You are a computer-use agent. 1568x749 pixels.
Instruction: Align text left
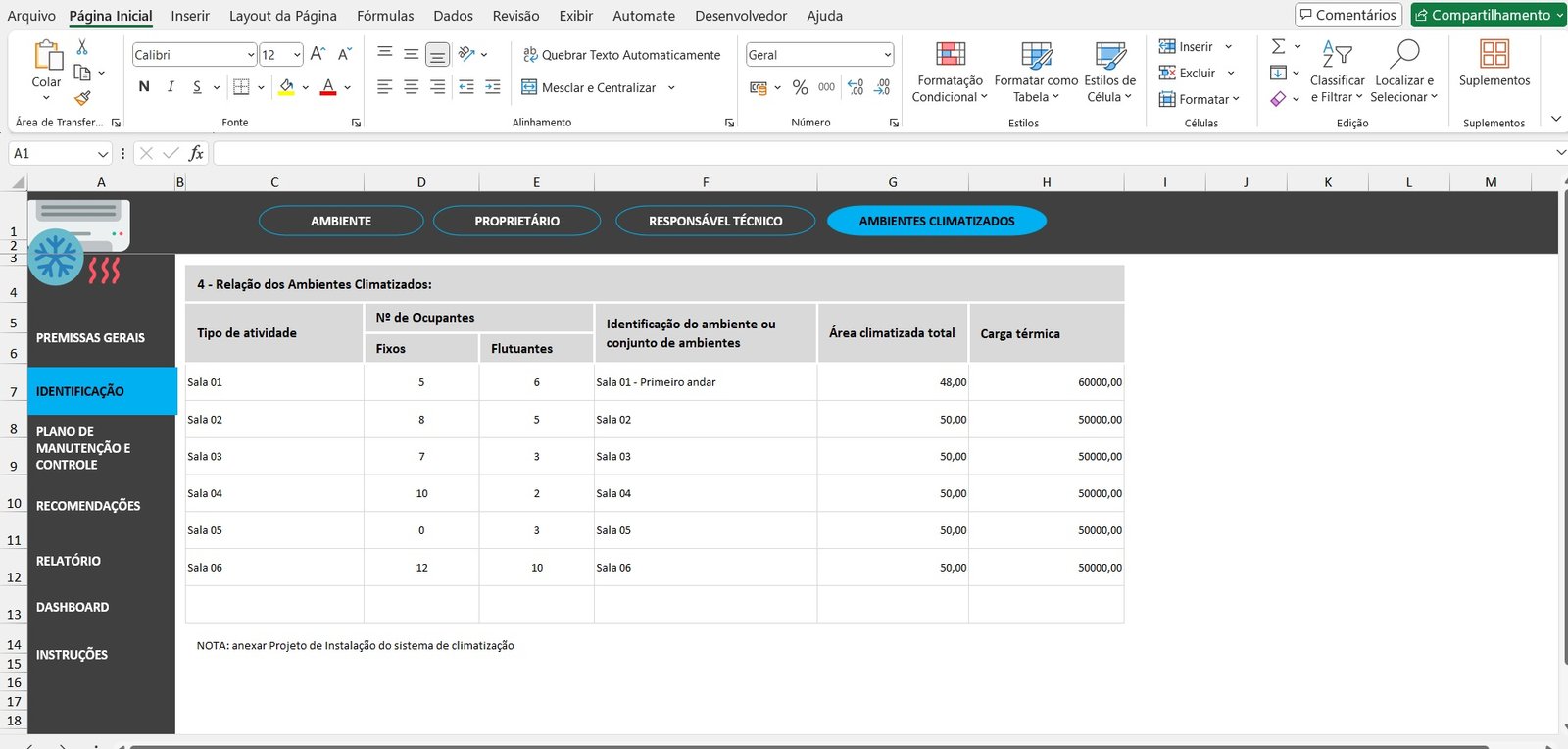pos(385,87)
